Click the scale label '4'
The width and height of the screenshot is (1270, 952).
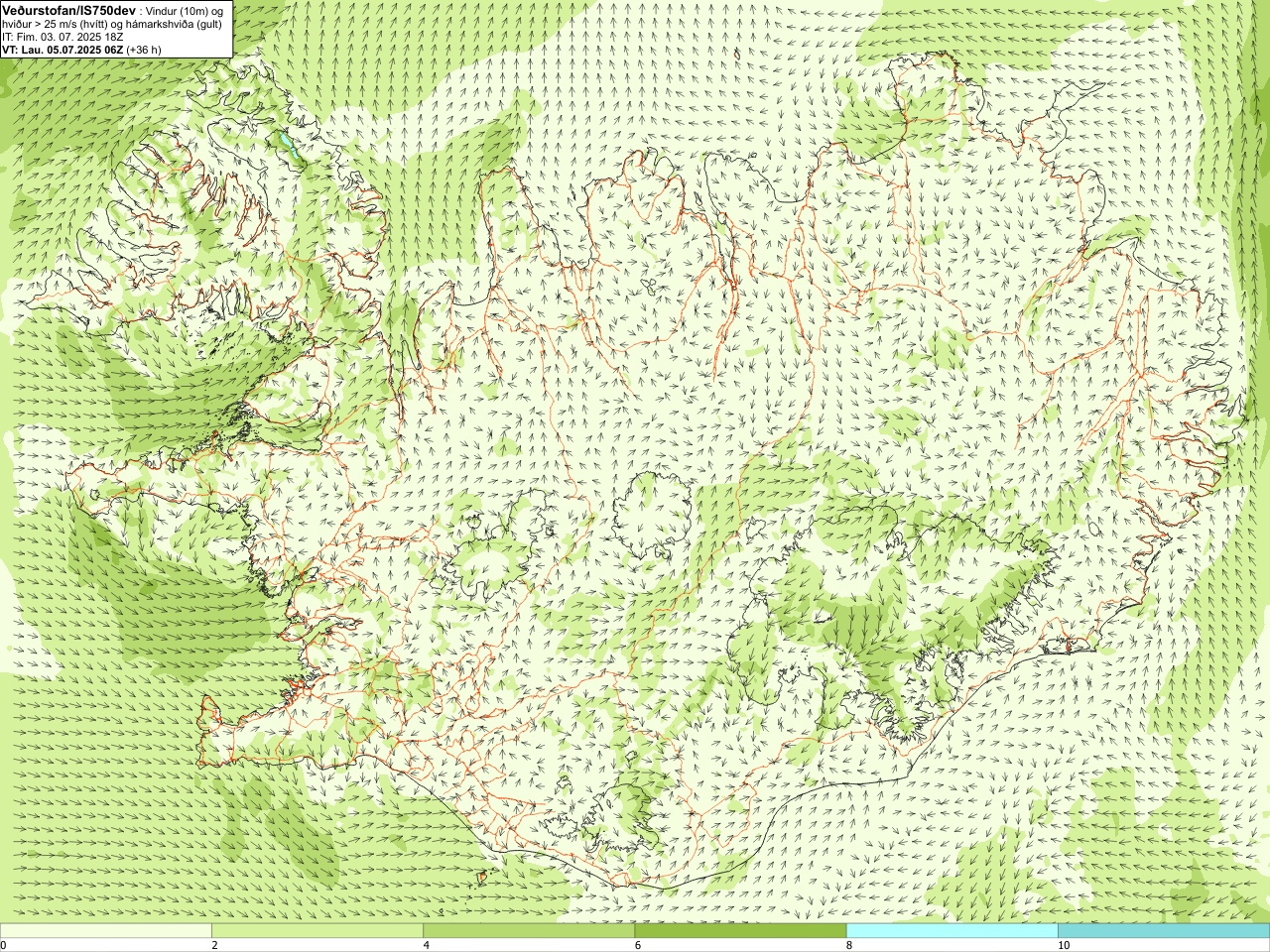pyautogui.click(x=426, y=945)
